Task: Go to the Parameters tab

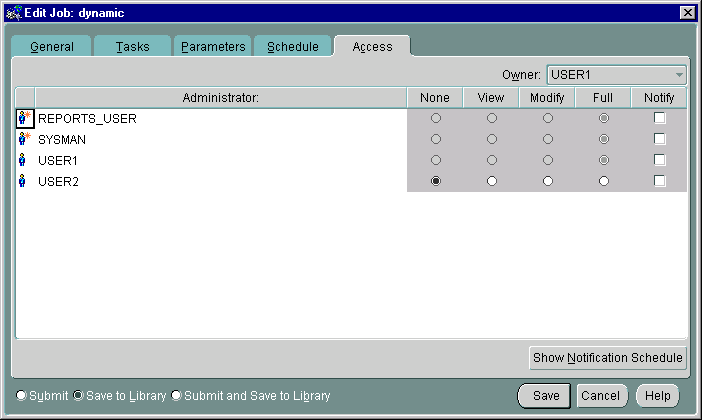Action: coord(213,47)
